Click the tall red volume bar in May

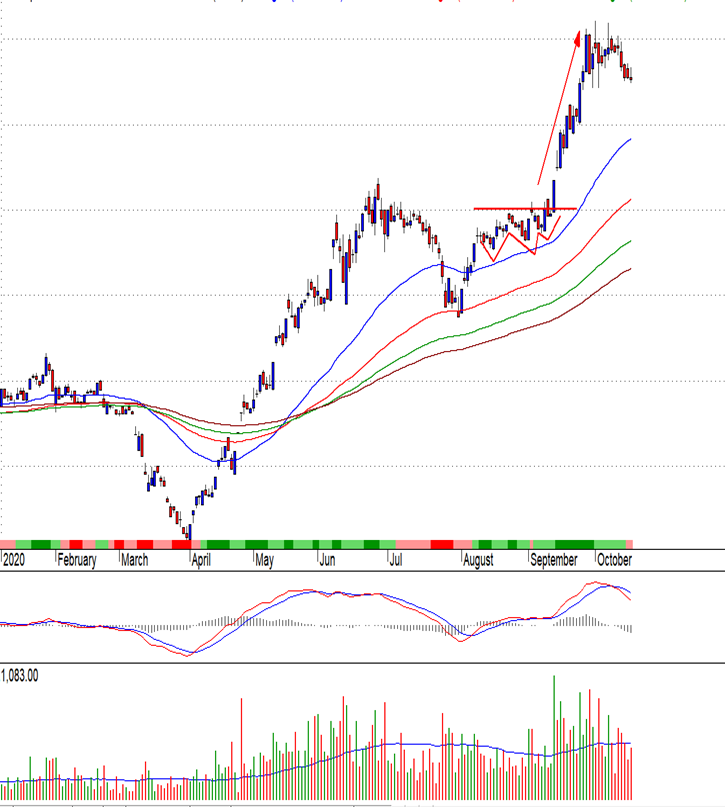point(242,748)
